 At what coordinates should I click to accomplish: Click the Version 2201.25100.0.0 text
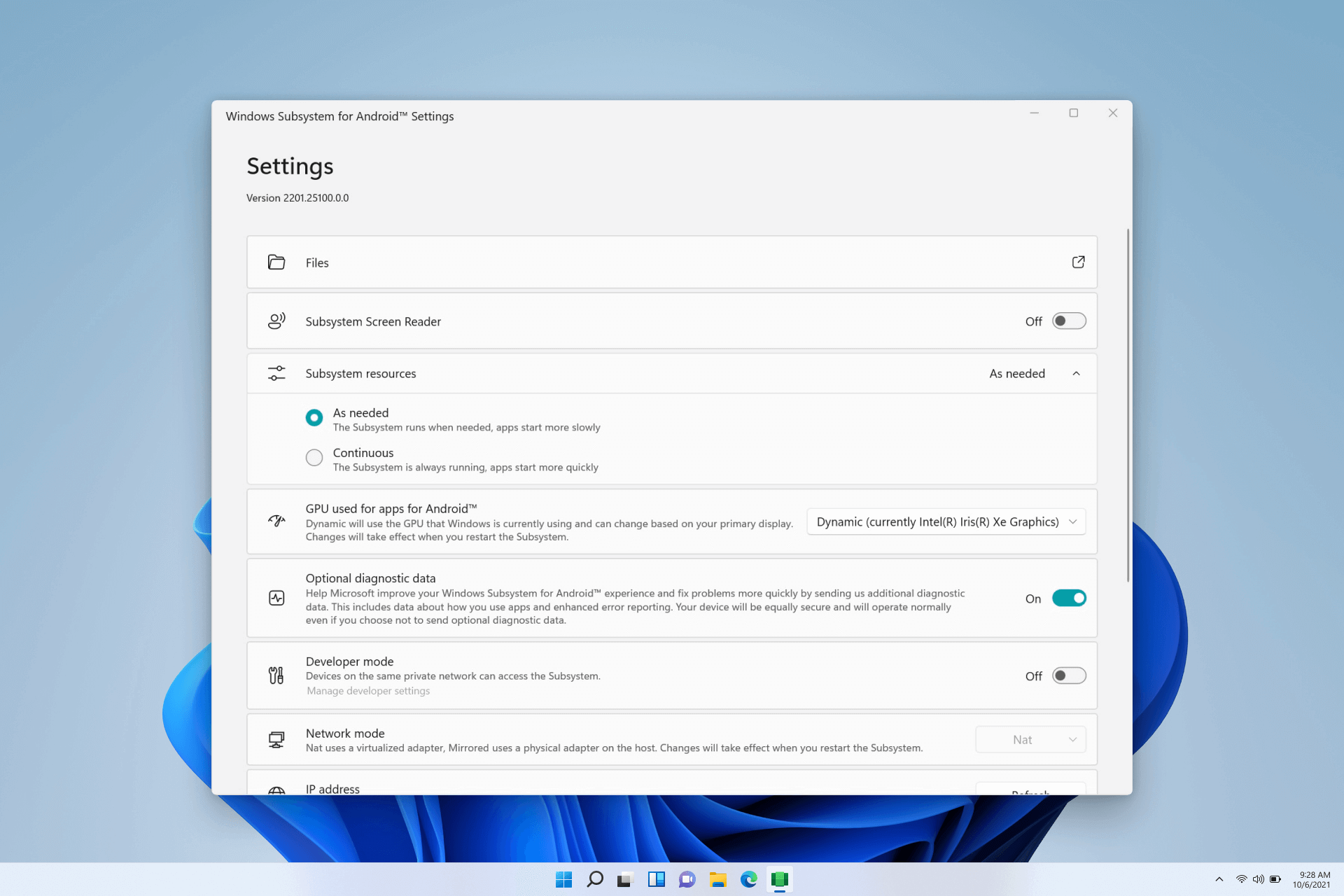coord(297,198)
